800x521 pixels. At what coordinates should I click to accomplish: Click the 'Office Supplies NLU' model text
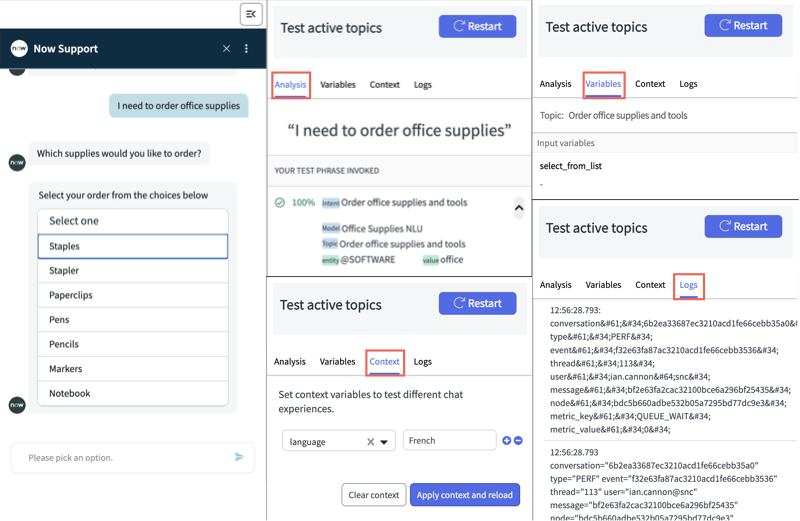pyautogui.click(x=382, y=229)
